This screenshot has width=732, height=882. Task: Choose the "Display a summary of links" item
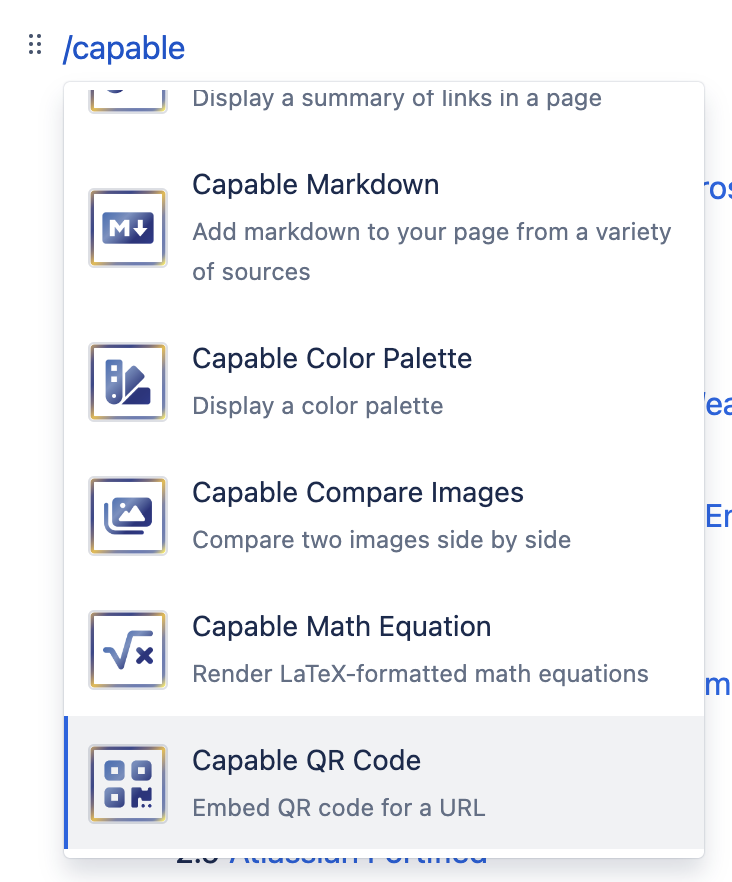[396, 99]
